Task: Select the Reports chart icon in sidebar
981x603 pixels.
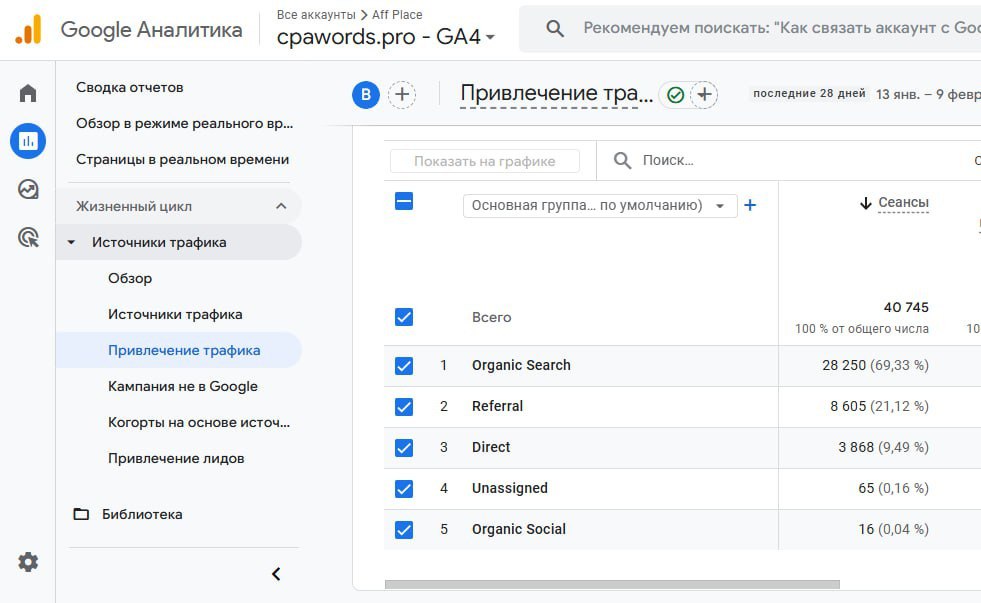Action: coord(28,141)
